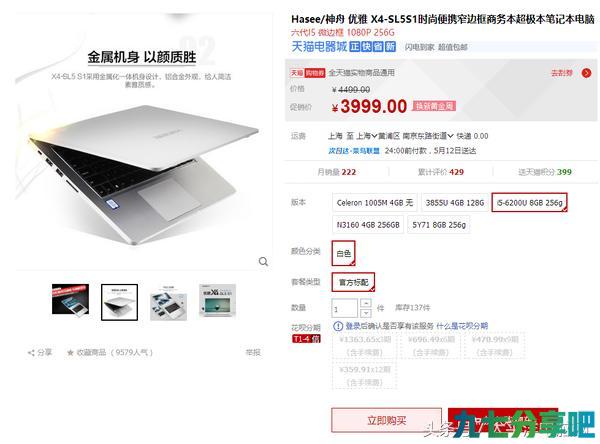Open the 上海 city delivery dropdown
600x444 pixels.
pos(367,136)
